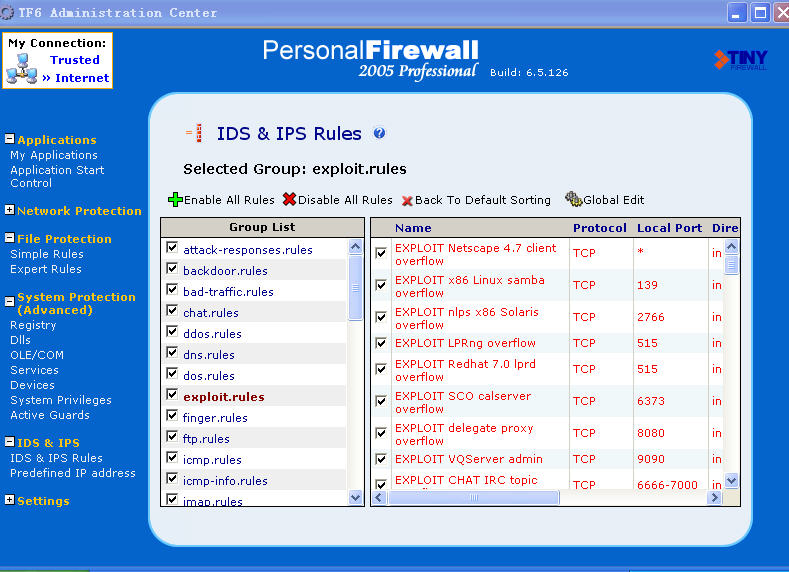Screen dimensions: 789x572
Task: Open the Services page
Action: click(34, 370)
